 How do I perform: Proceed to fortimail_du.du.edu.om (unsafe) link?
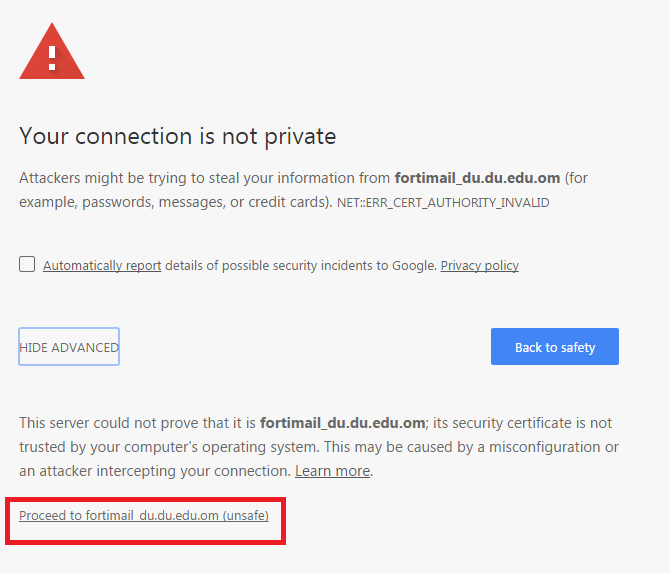pos(144,516)
